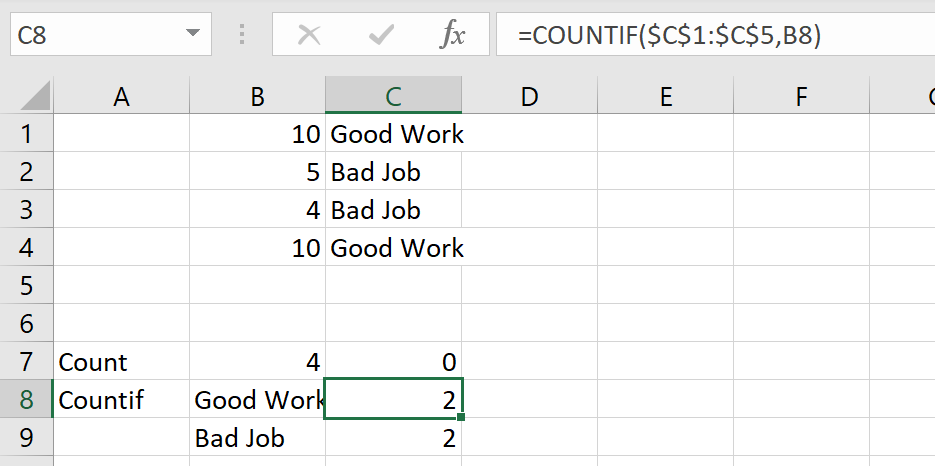Click the Insert Function fx icon

pyautogui.click(x=452, y=36)
